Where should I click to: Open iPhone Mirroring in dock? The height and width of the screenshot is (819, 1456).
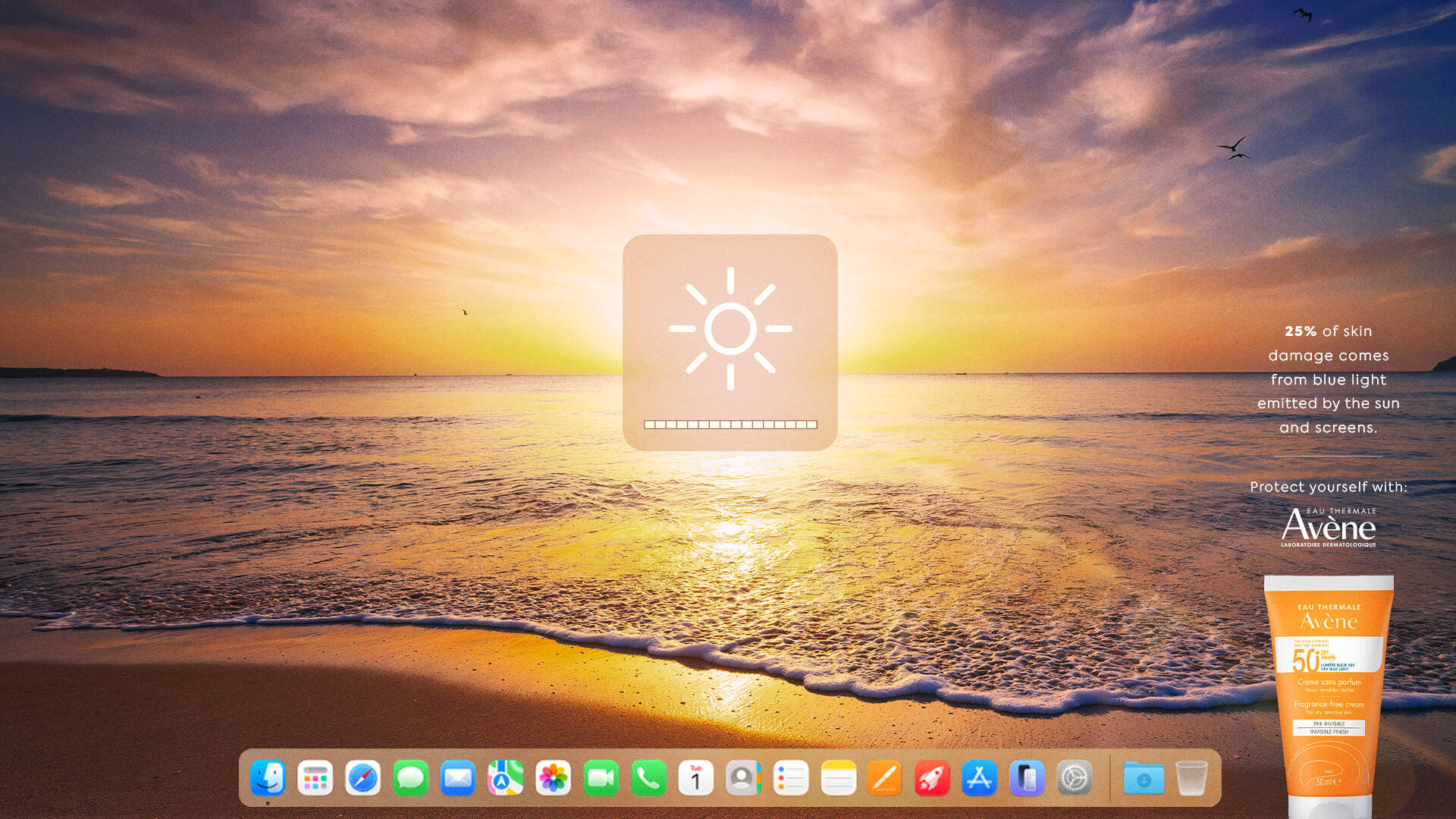[x=1027, y=778]
